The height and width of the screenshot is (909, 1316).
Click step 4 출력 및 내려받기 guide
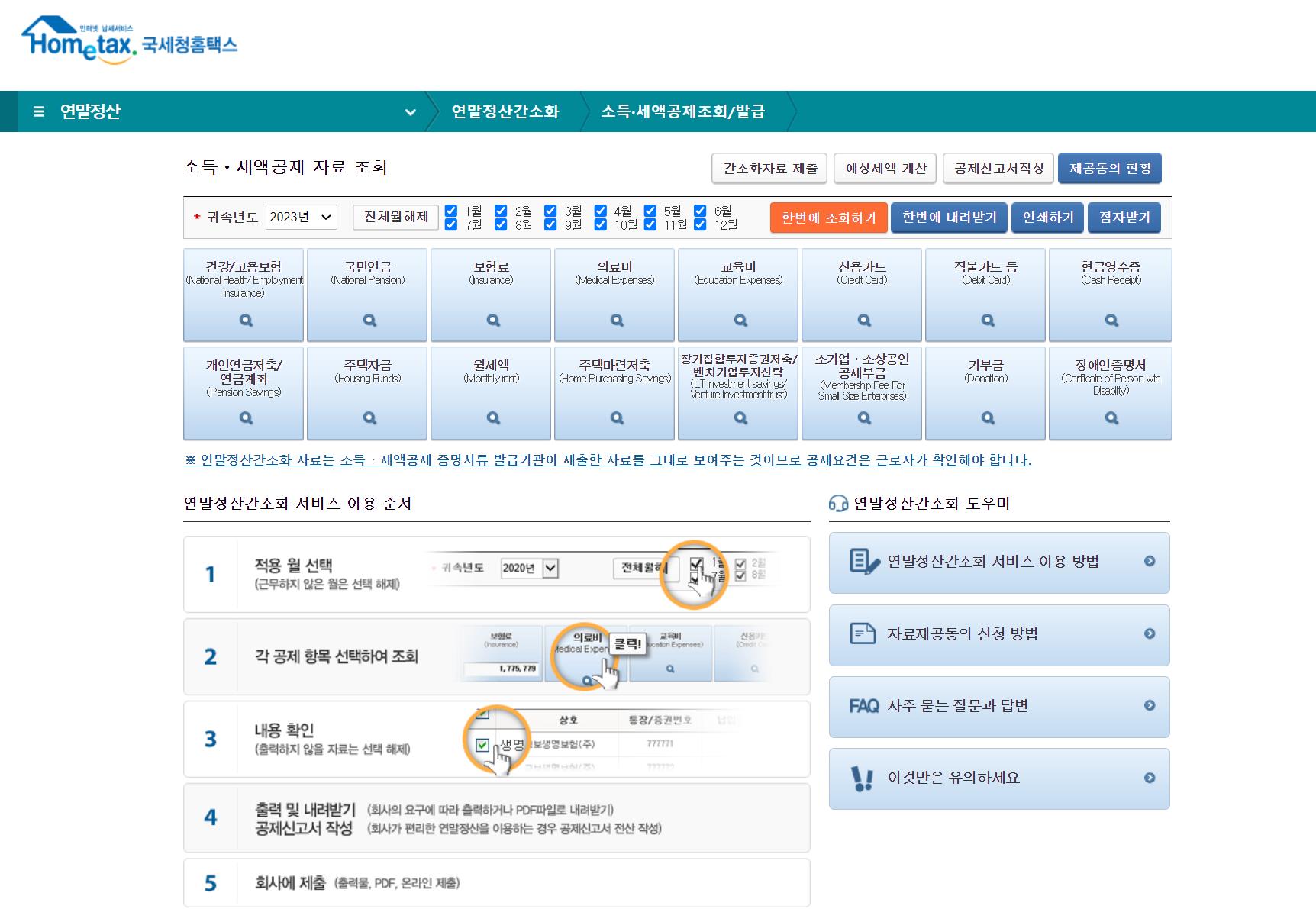(x=496, y=818)
